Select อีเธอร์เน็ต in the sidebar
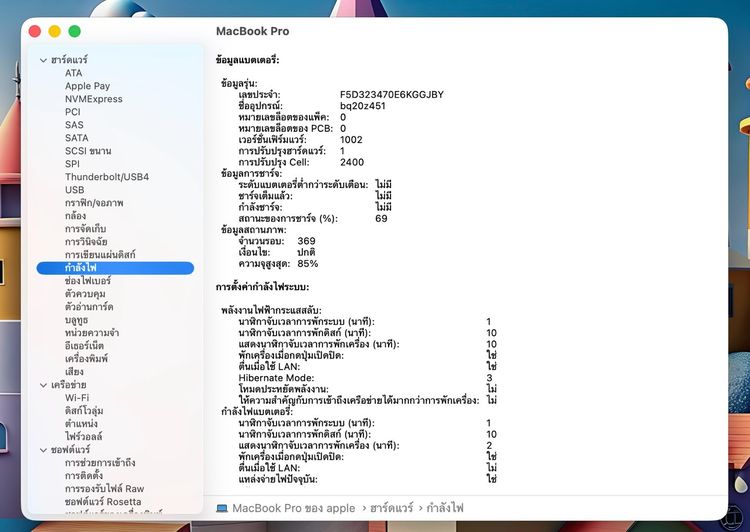Image resolution: width=750 pixels, height=532 pixels. tap(84, 346)
